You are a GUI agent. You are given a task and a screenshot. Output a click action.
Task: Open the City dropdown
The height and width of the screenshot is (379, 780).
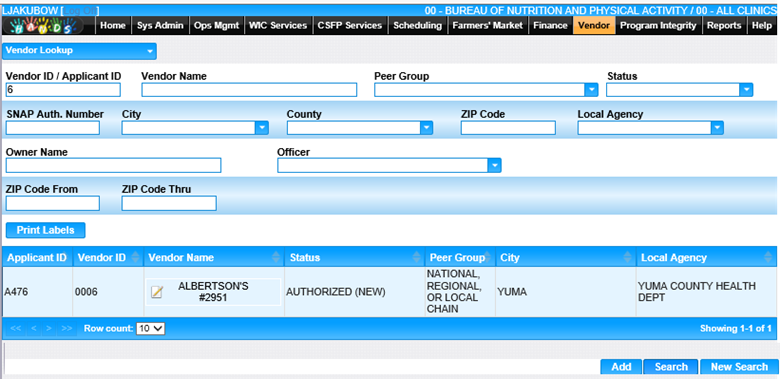coord(262,128)
